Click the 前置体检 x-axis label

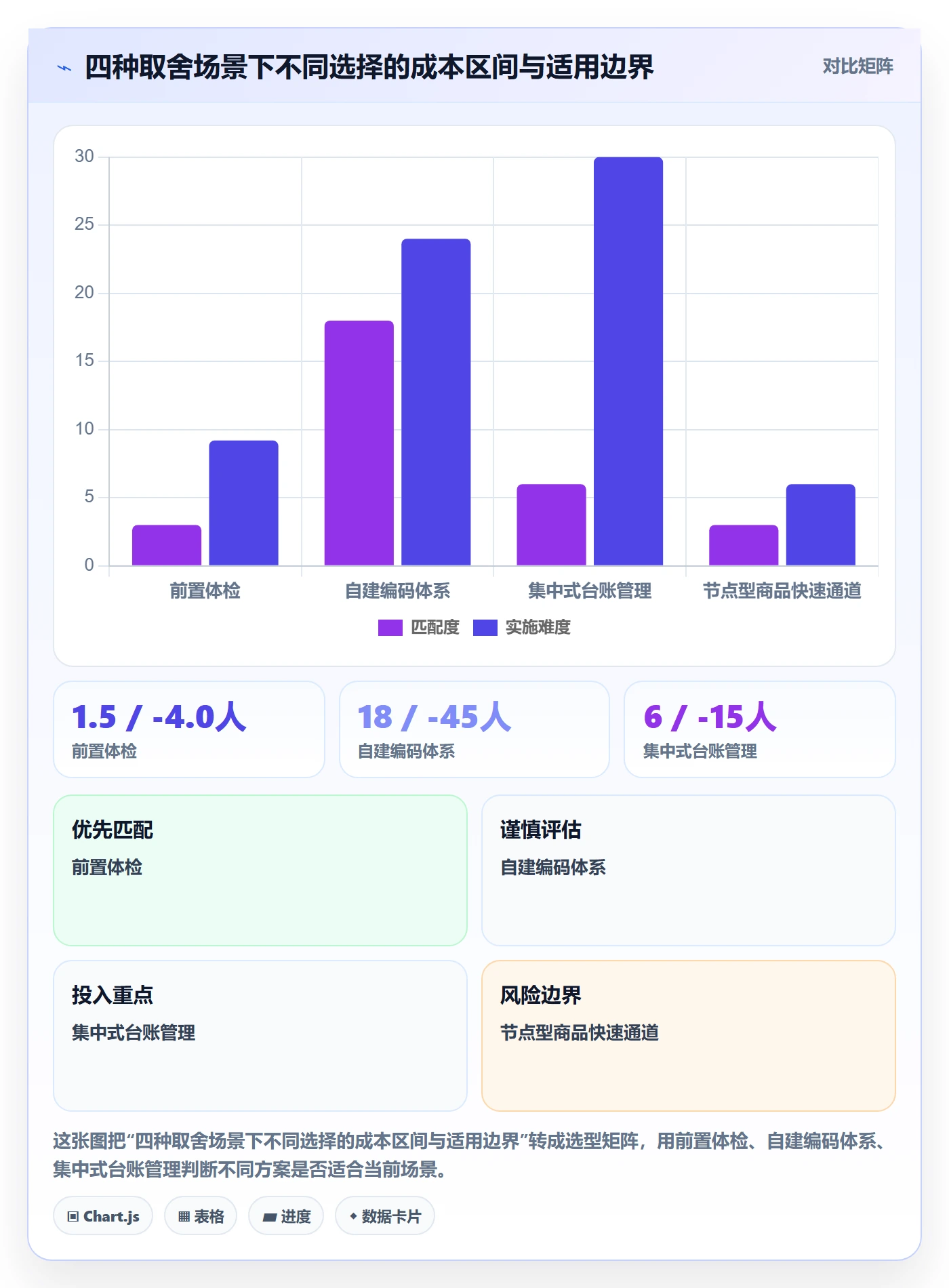pos(205,591)
